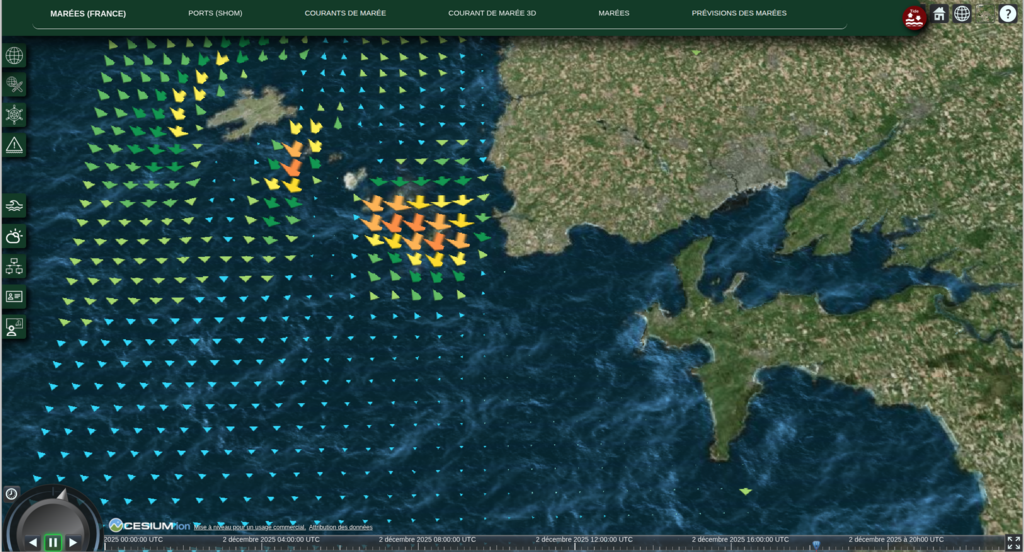
Task: Open the PRÉVISIONS DES MARÉES menu
Action: (x=739, y=14)
